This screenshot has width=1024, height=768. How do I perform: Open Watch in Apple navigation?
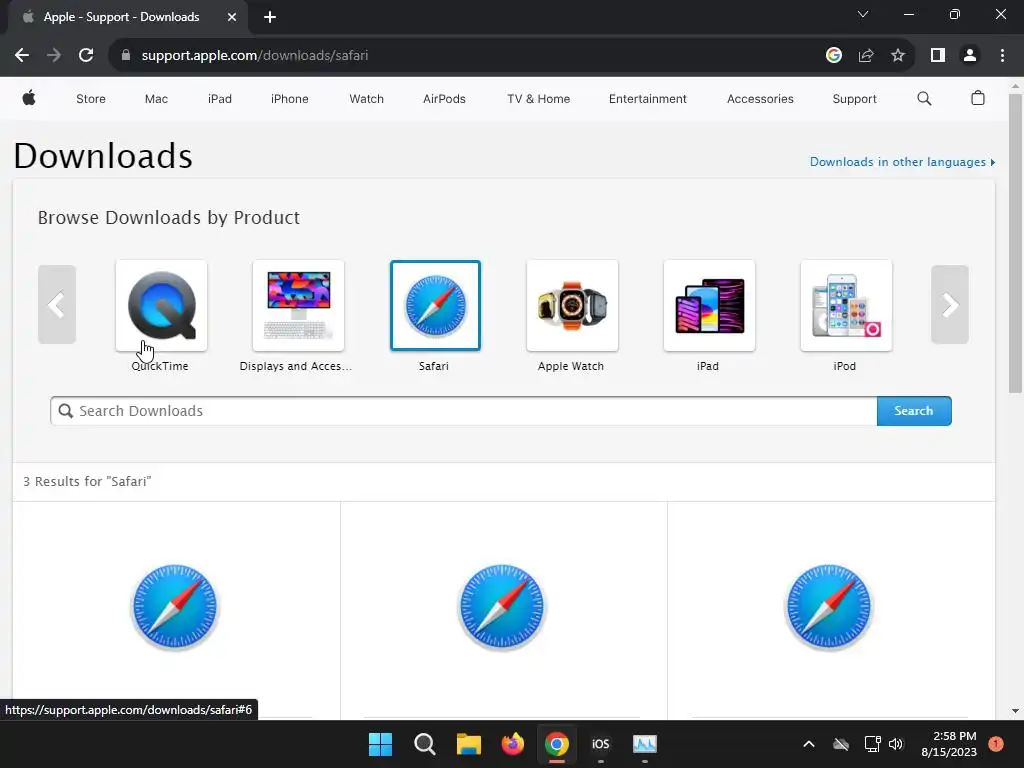point(366,99)
